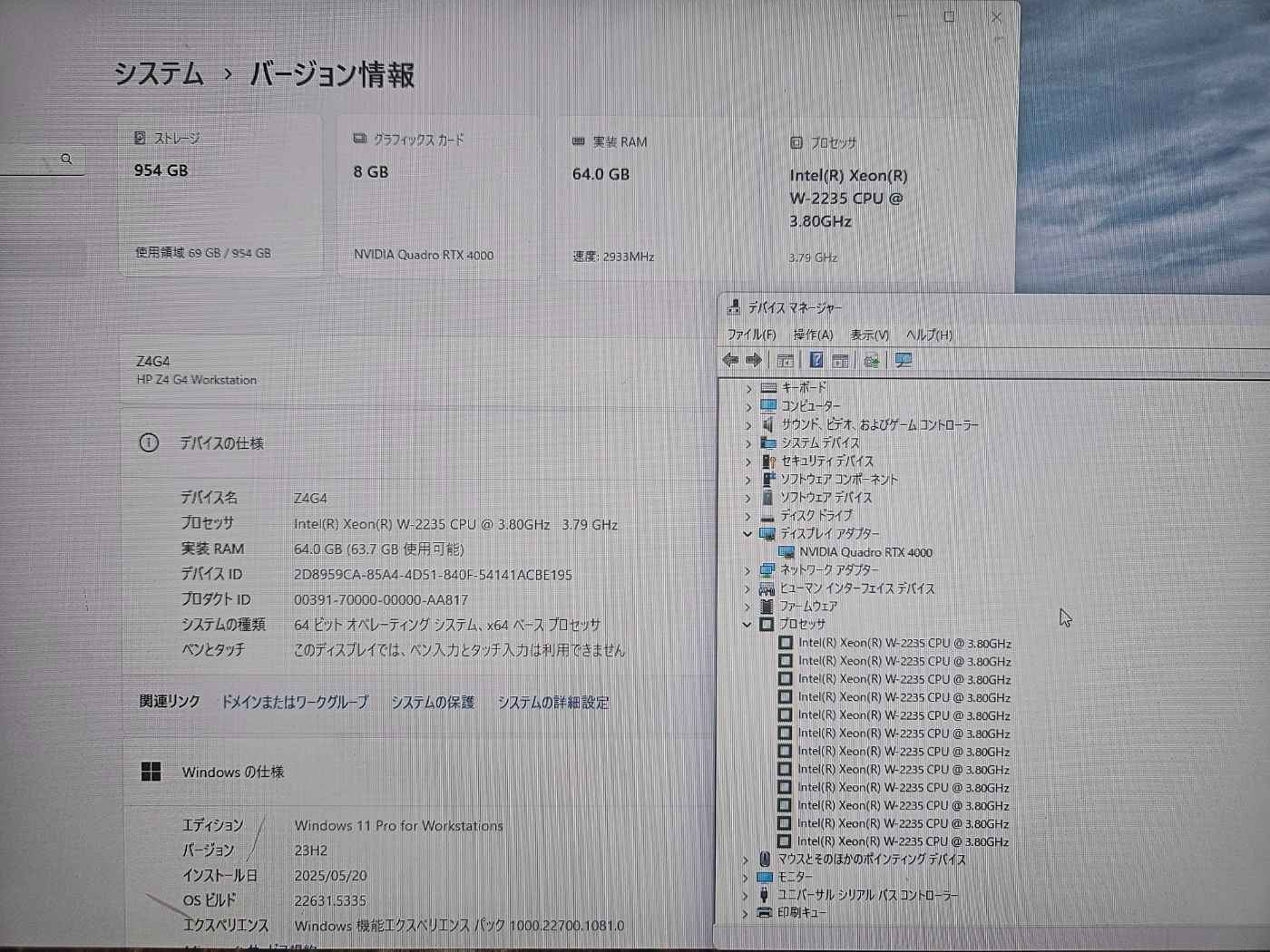The height and width of the screenshot is (952, 1270).
Task: Click the Back arrow in Device Manager toolbar
Action: point(730,360)
